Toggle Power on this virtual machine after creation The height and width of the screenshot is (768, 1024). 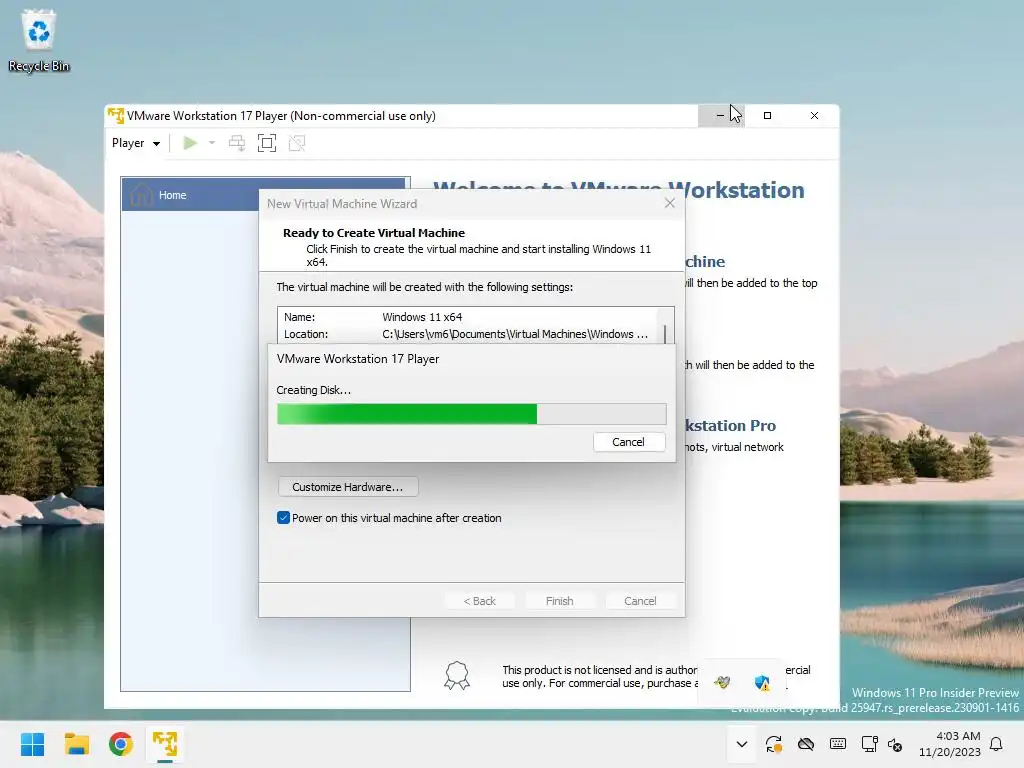pyautogui.click(x=283, y=518)
